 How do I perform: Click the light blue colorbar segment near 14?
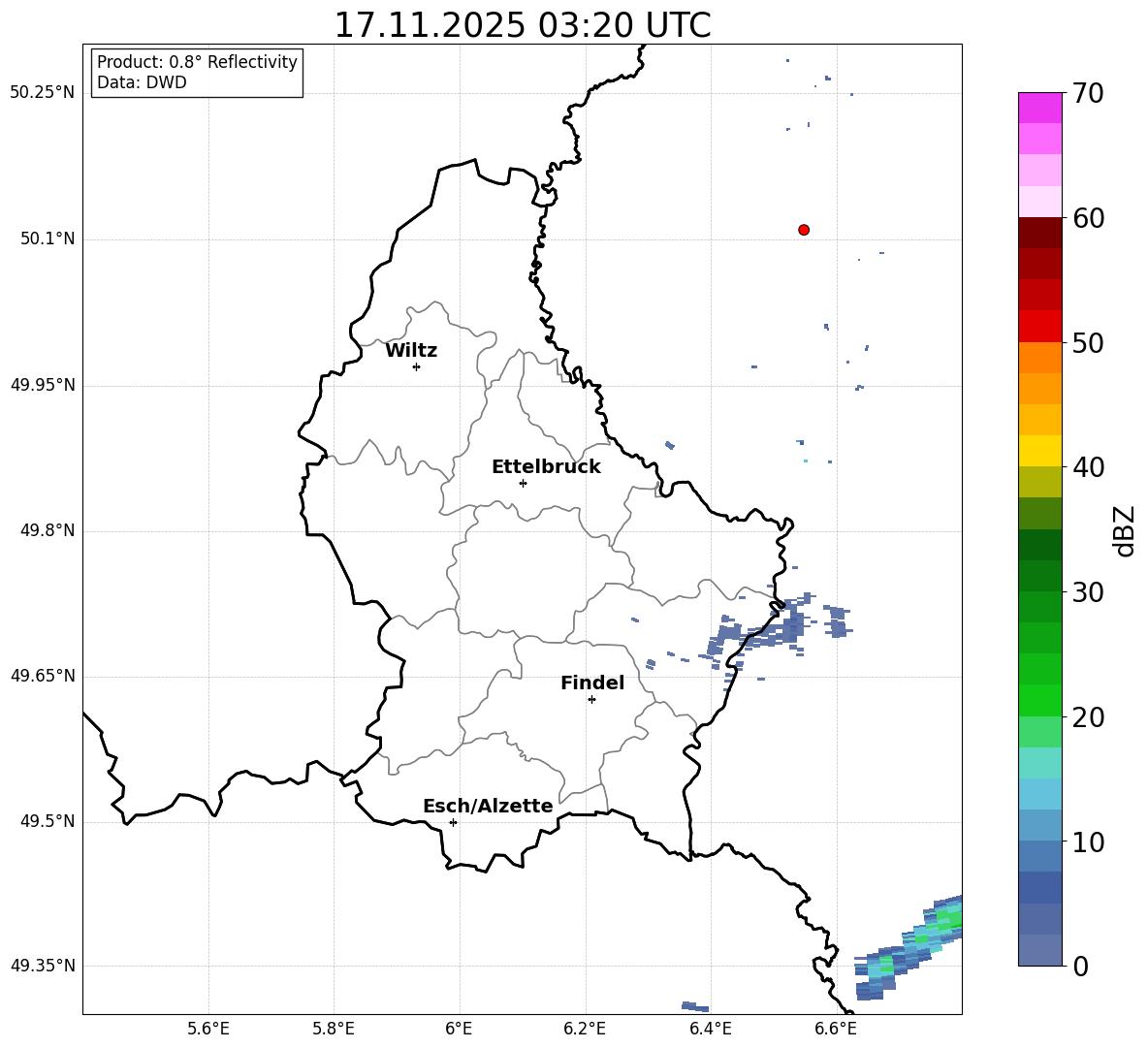[x=1040, y=794]
